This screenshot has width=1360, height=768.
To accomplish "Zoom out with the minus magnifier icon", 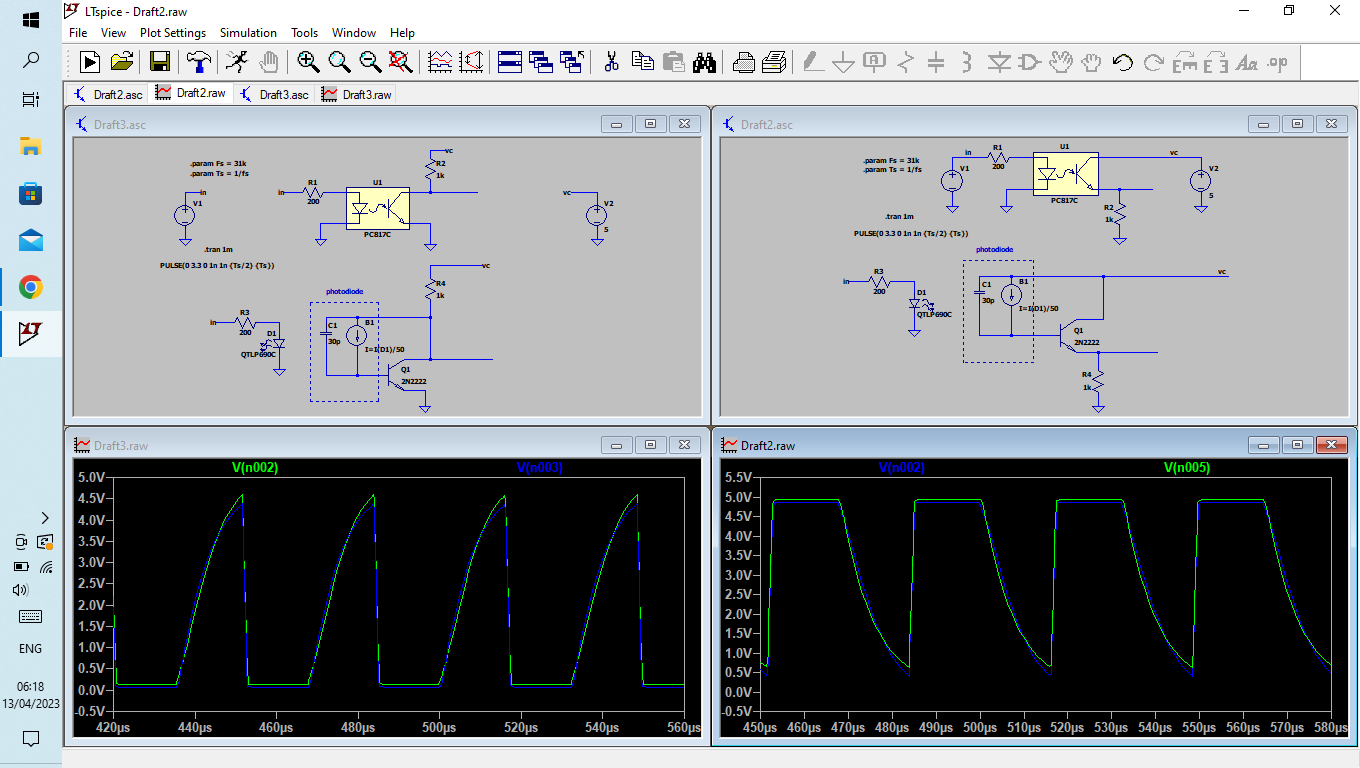I will click(370, 62).
